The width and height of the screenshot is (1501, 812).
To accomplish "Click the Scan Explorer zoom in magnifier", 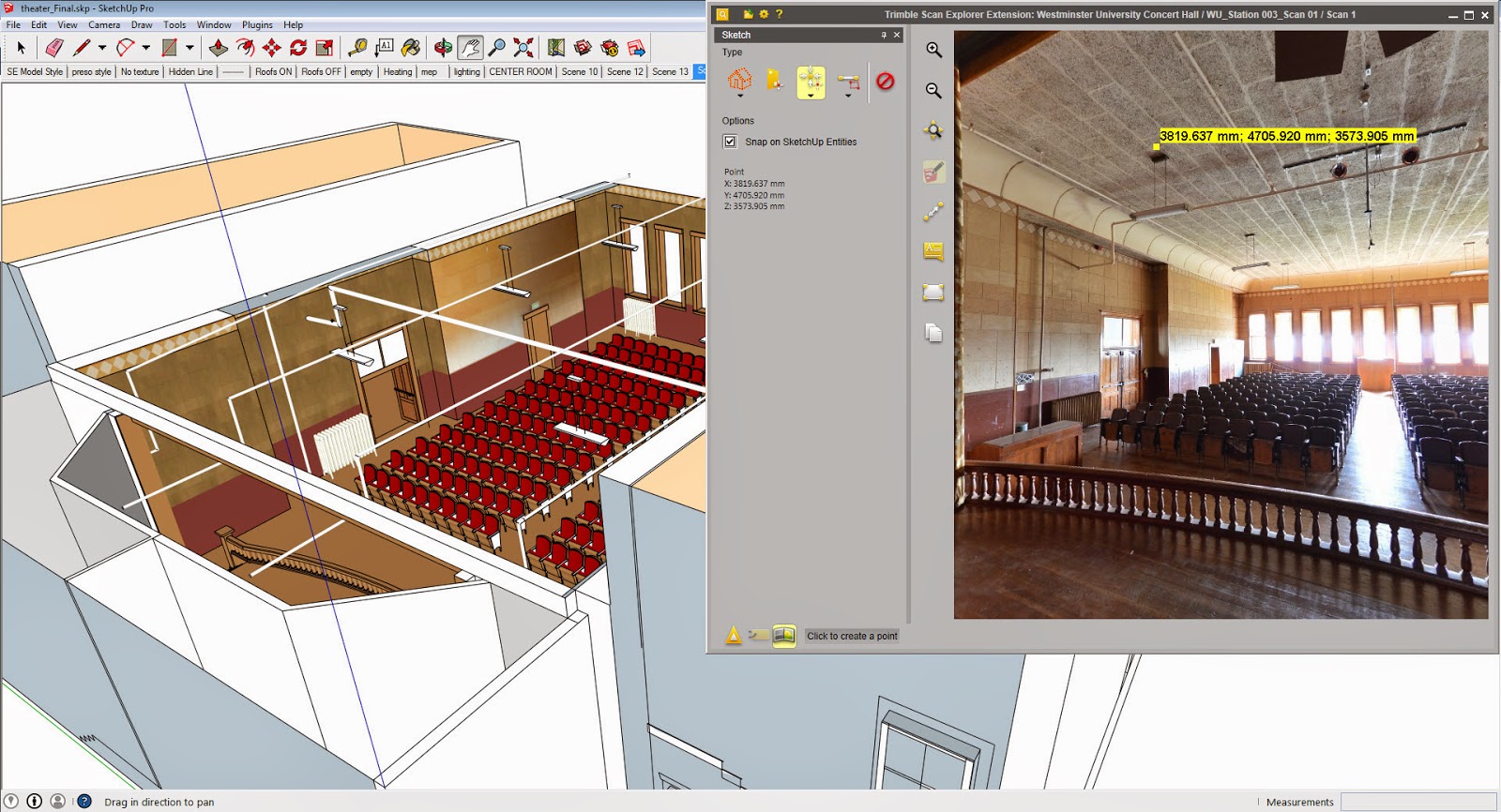I will 933,50.
